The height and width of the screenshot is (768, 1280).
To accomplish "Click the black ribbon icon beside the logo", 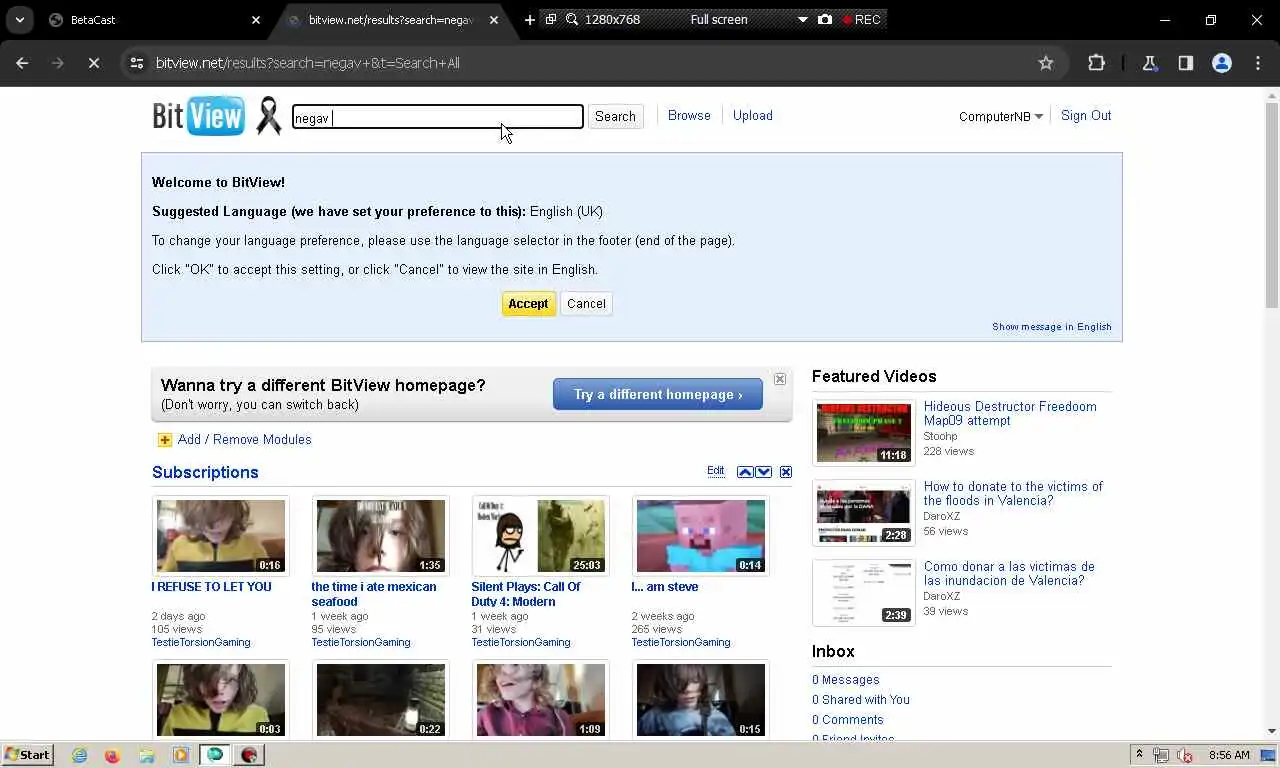I will 269,116.
